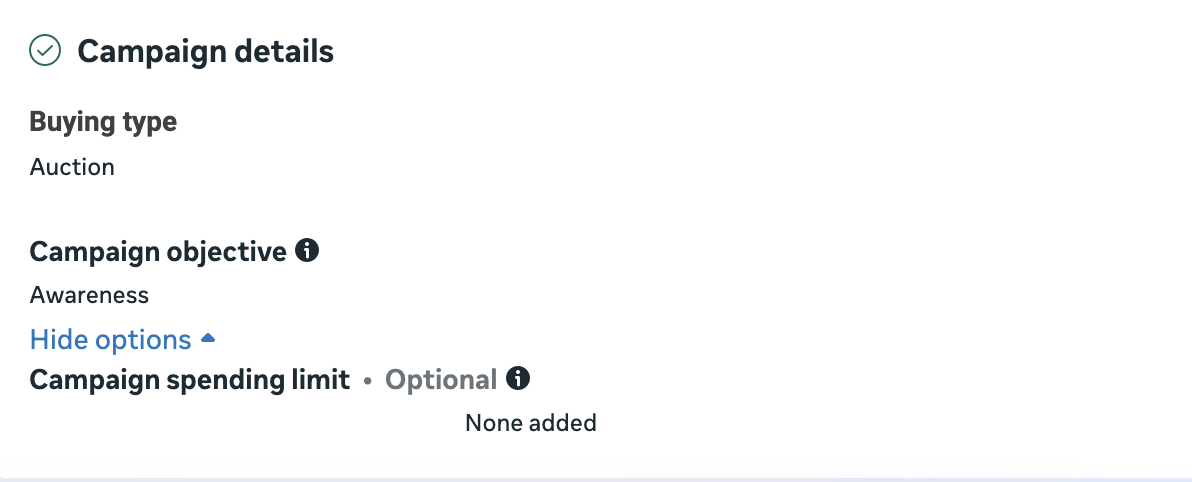The height and width of the screenshot is (482, 1192).
Task: Collapse options using the small up arrow
Action: click(x=208, y=339)
